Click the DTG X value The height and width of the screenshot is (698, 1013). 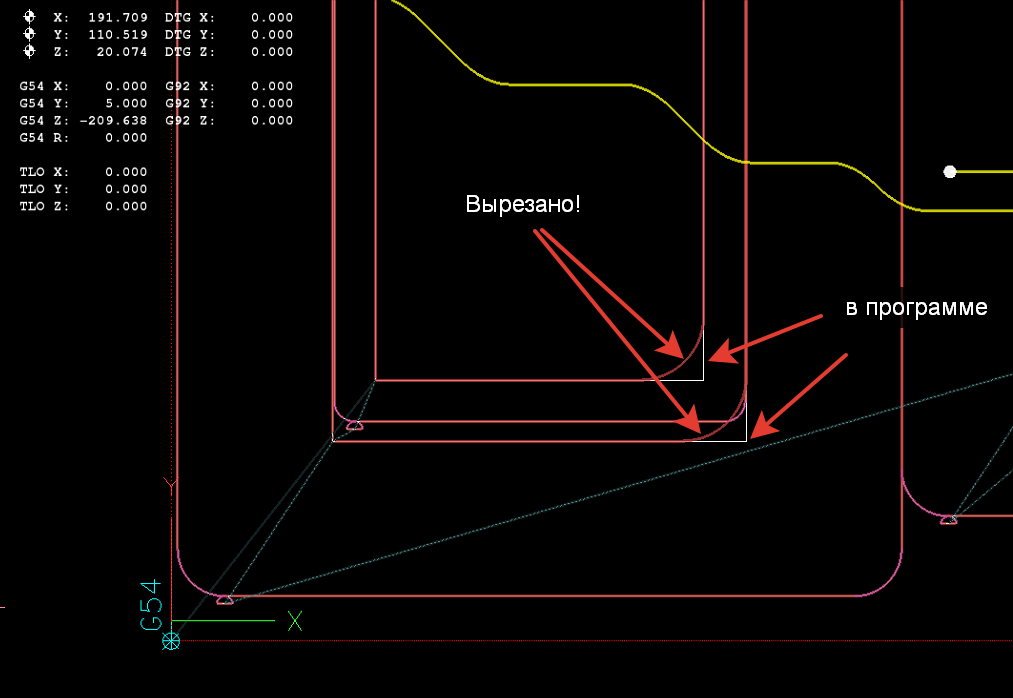[x=272, y=17]
